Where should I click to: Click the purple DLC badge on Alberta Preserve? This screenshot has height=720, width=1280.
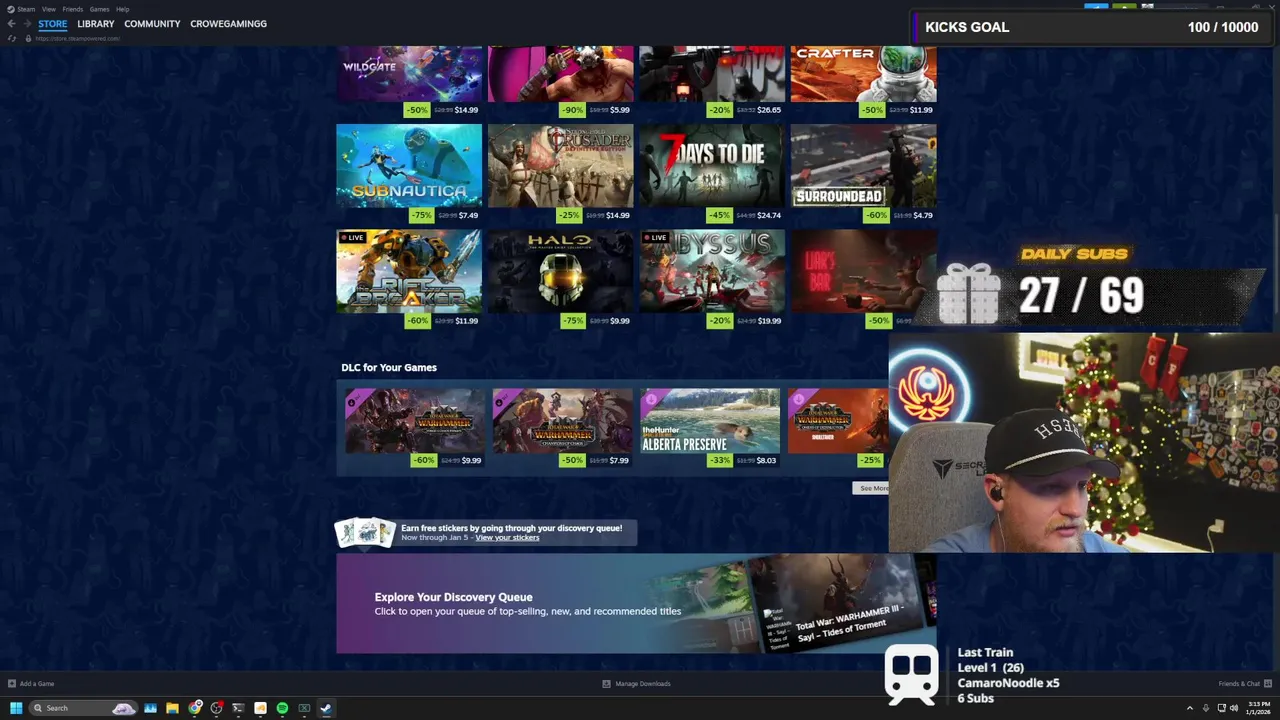(651, 399)
